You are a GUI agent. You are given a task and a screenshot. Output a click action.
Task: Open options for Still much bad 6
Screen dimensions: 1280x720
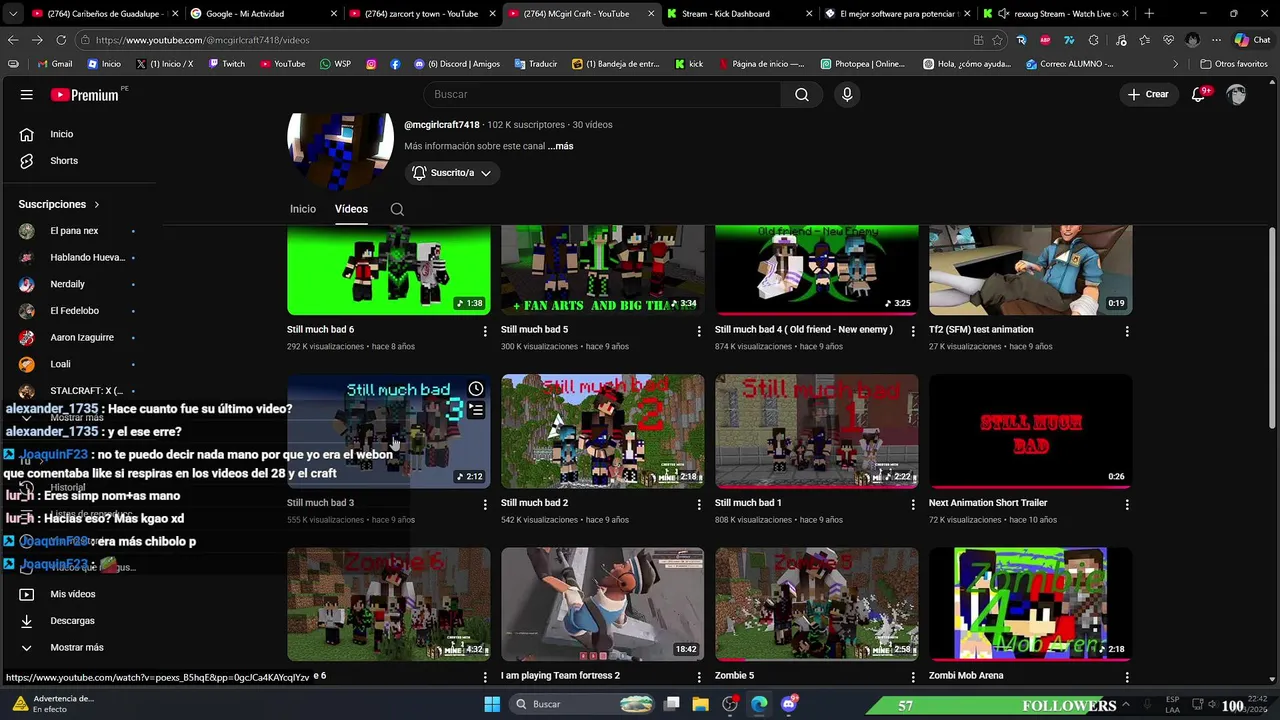click(x=486, y=331)
